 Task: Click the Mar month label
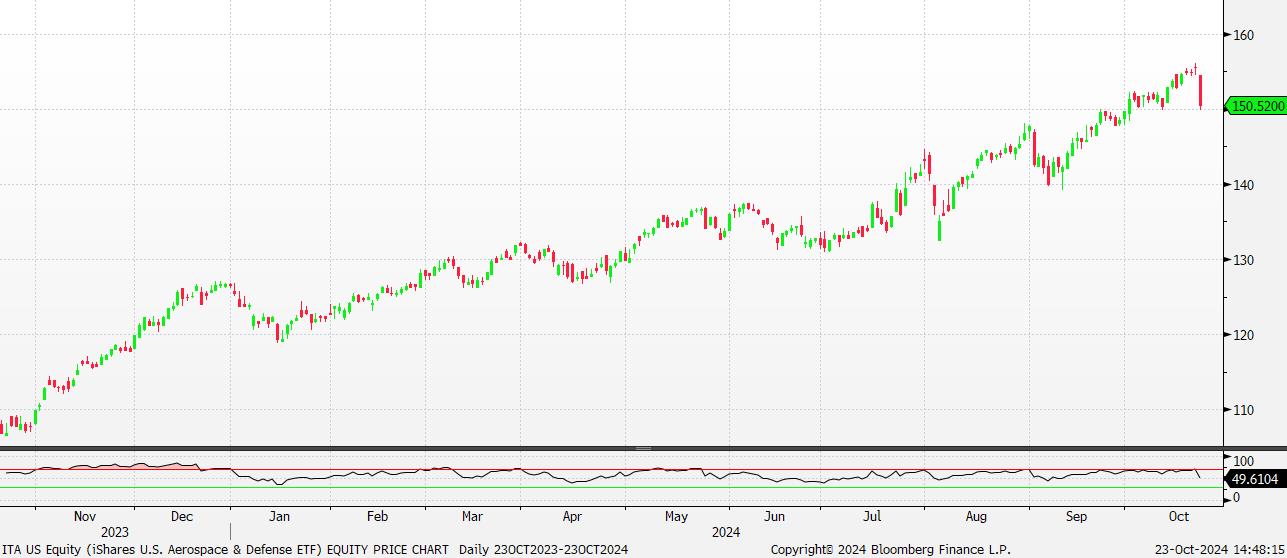click(472, 517)
